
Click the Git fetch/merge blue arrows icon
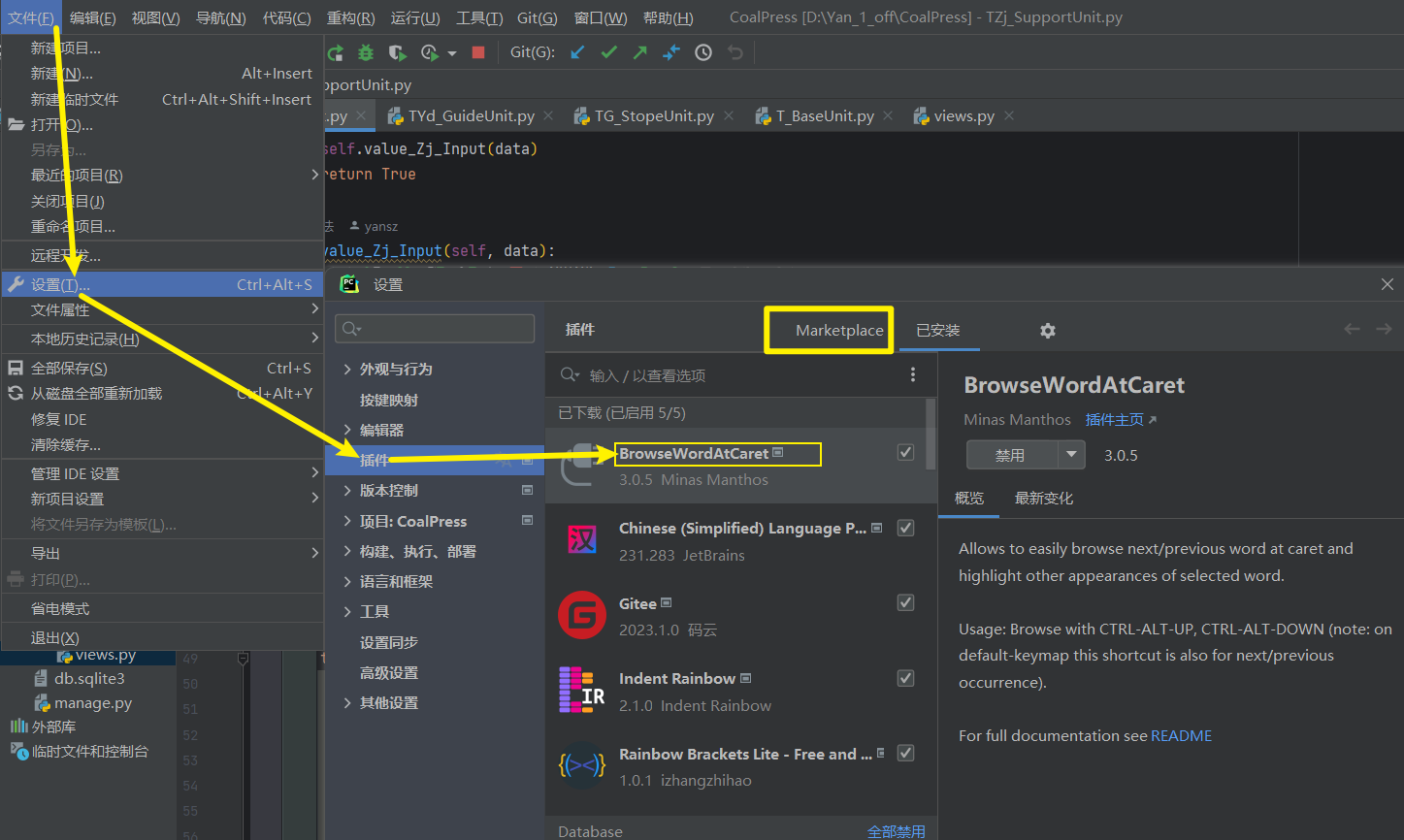(671, 52)
